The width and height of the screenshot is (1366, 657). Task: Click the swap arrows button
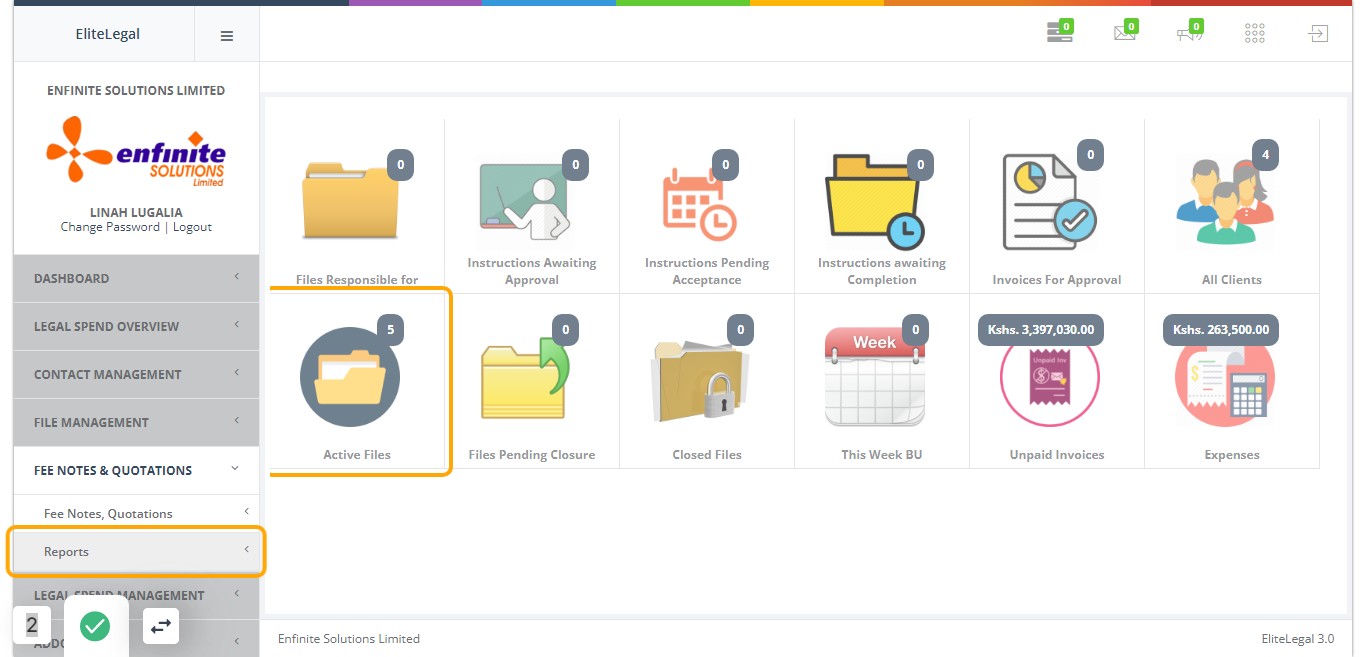pyautogui.click(x=161, y=627)
